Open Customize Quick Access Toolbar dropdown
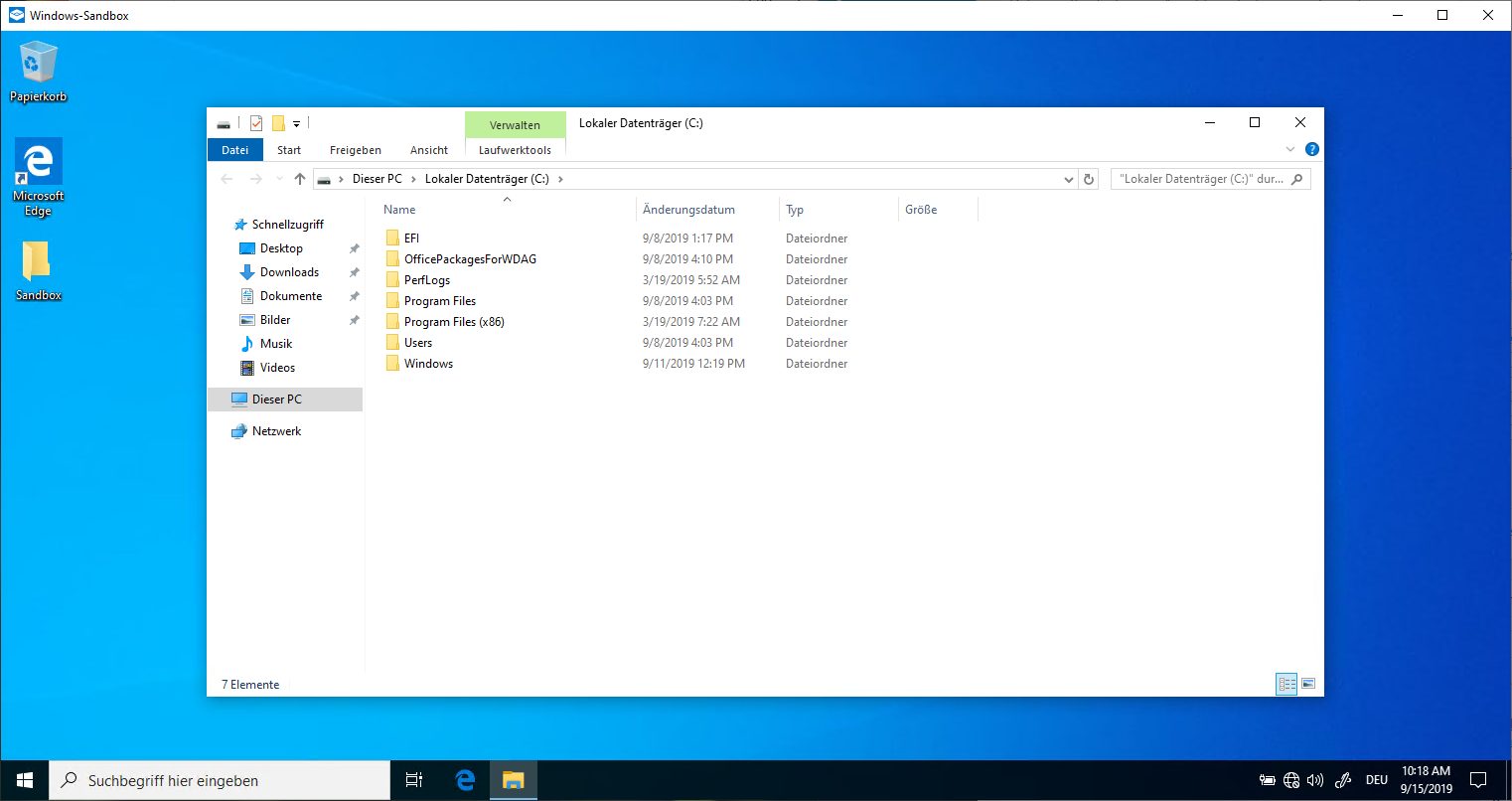1512x801 pixels. [296, 124]
